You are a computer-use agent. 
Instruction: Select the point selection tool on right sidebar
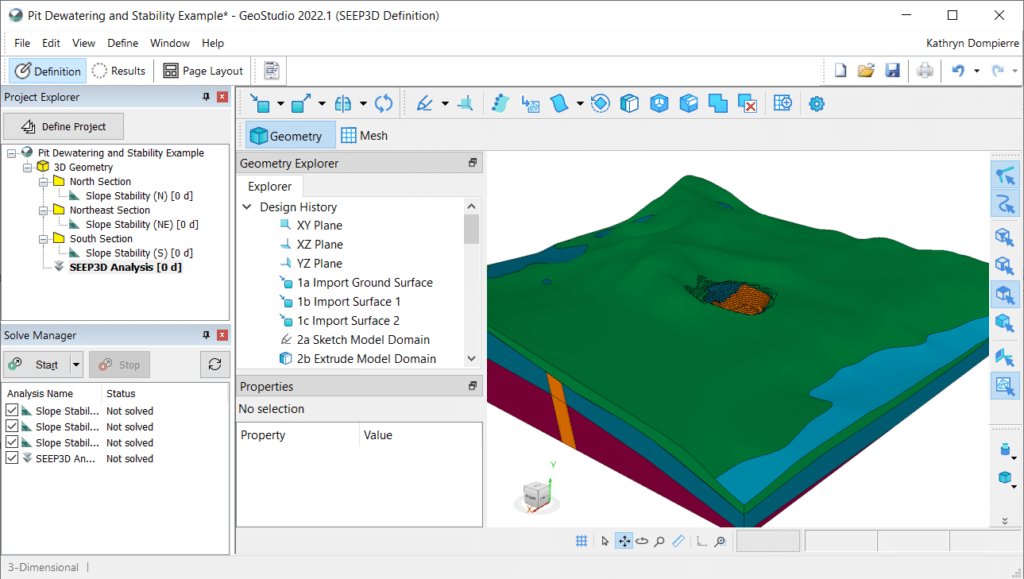pos(1006,174)
